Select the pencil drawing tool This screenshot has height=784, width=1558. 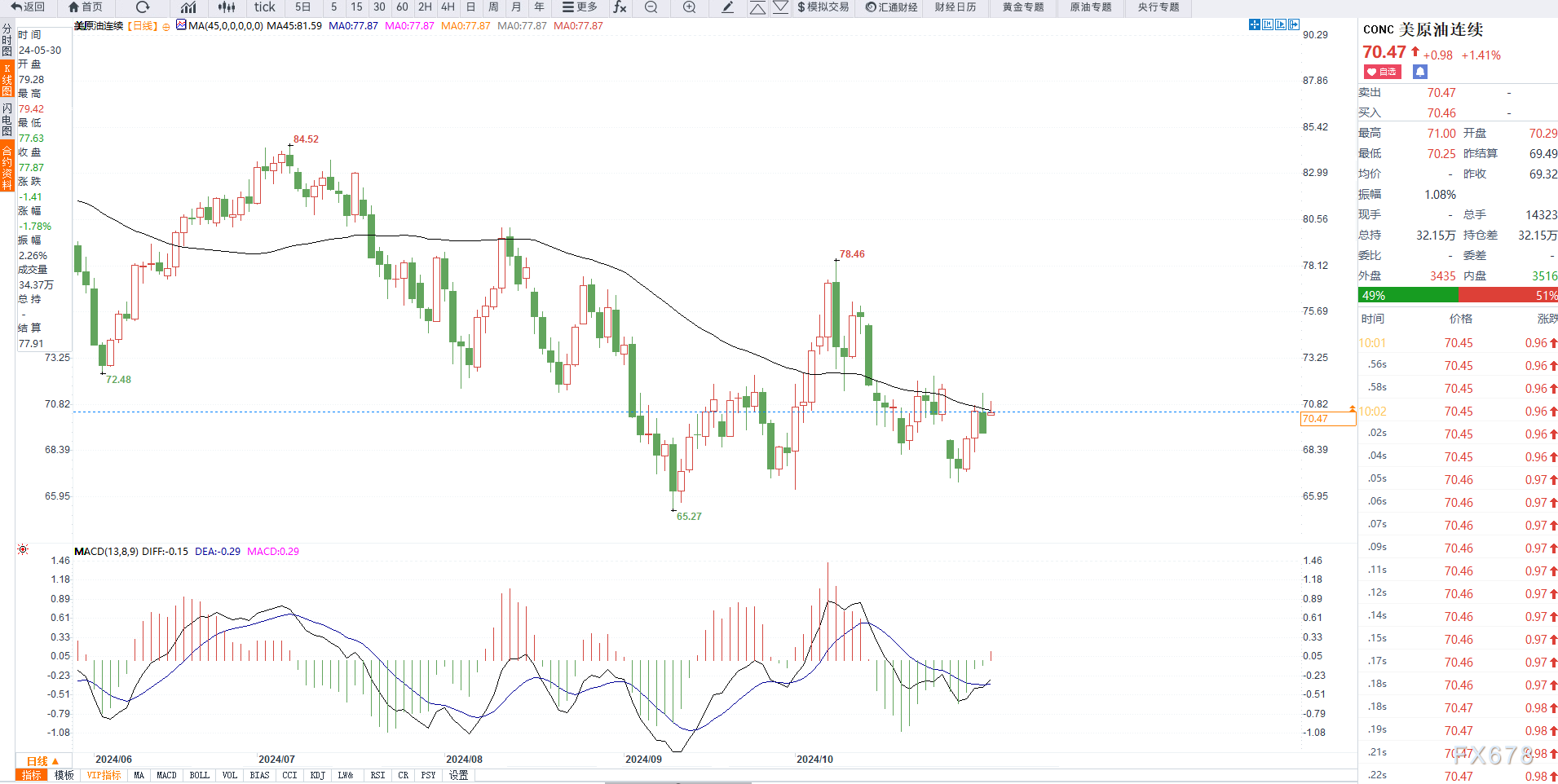click(x=728, y=7)
